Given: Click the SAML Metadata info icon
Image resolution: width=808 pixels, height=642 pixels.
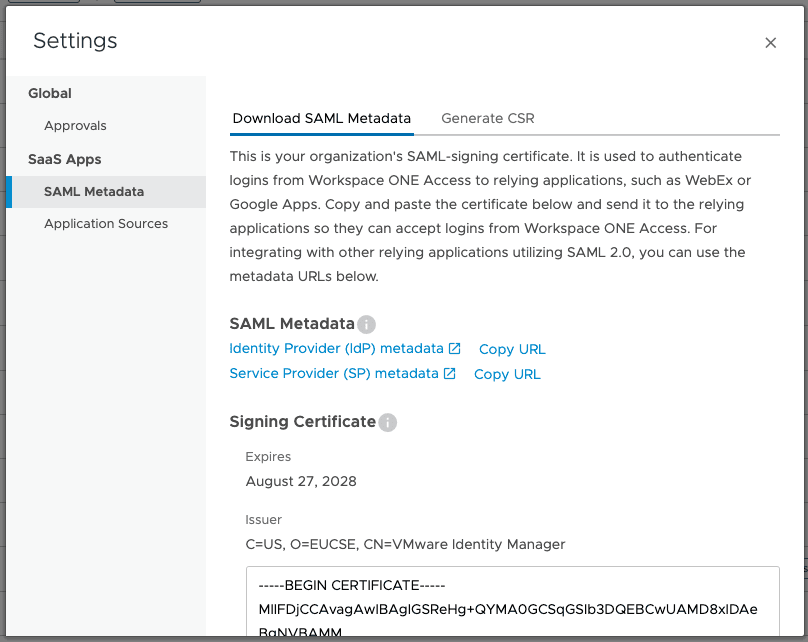Looking at the screenshot, I should (366, 325).
